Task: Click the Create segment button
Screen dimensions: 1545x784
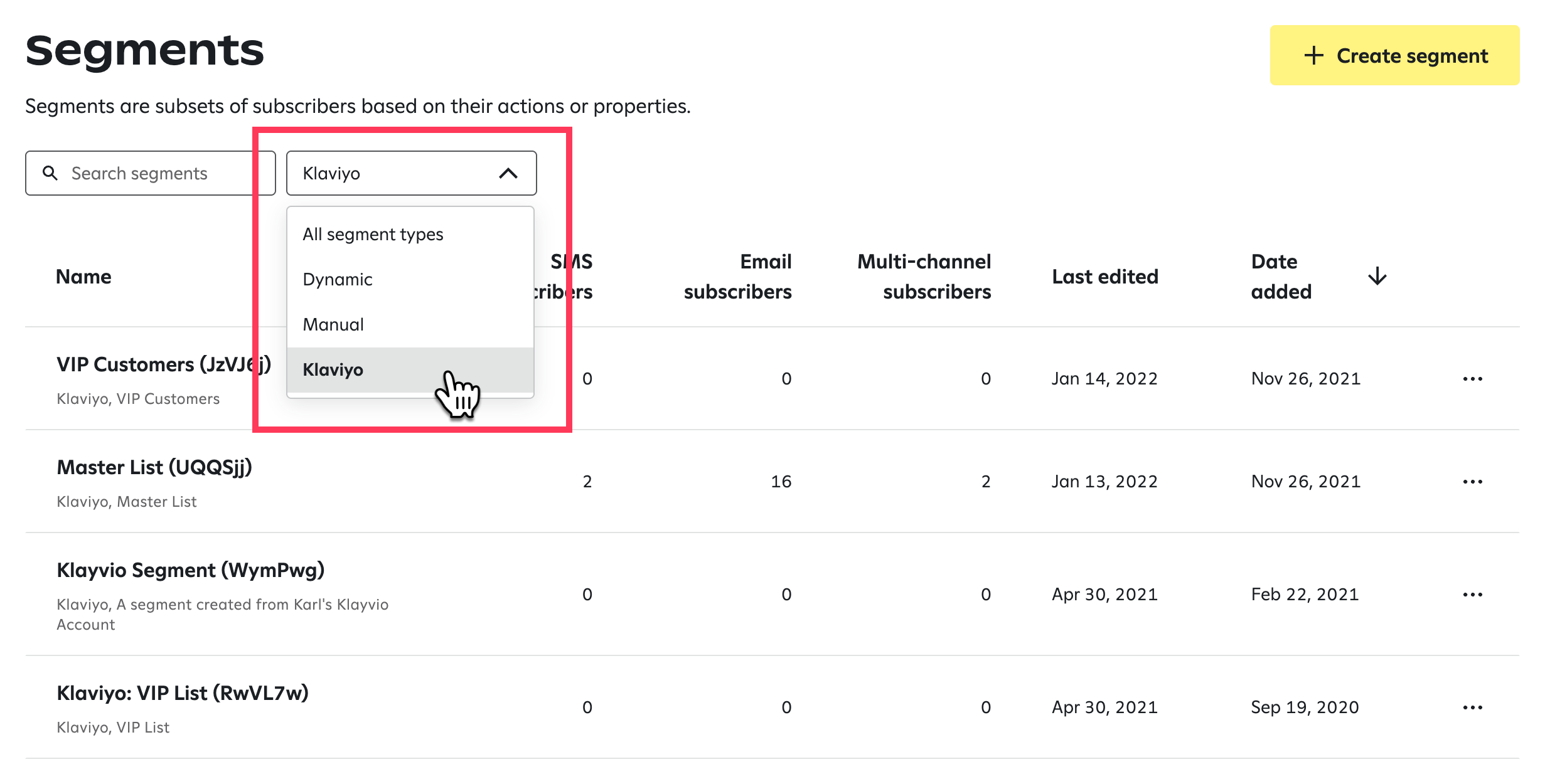Action: [x=1394, y=55]
